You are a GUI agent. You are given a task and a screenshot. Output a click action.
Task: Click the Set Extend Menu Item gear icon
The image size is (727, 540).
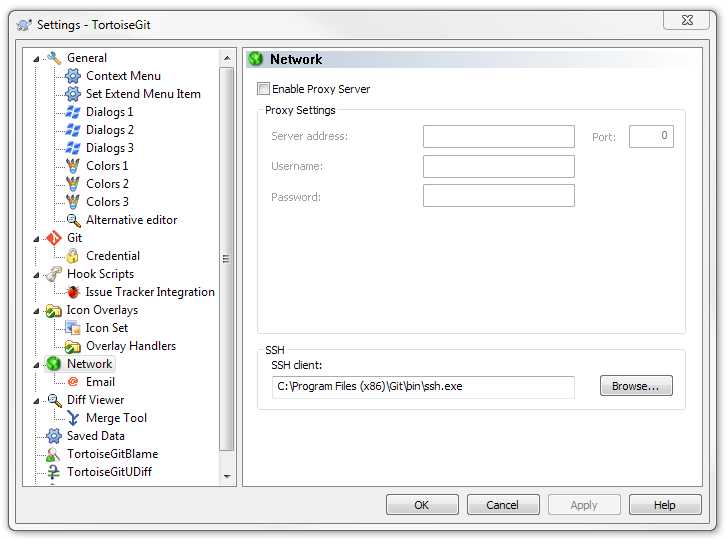tap(73, 94)
